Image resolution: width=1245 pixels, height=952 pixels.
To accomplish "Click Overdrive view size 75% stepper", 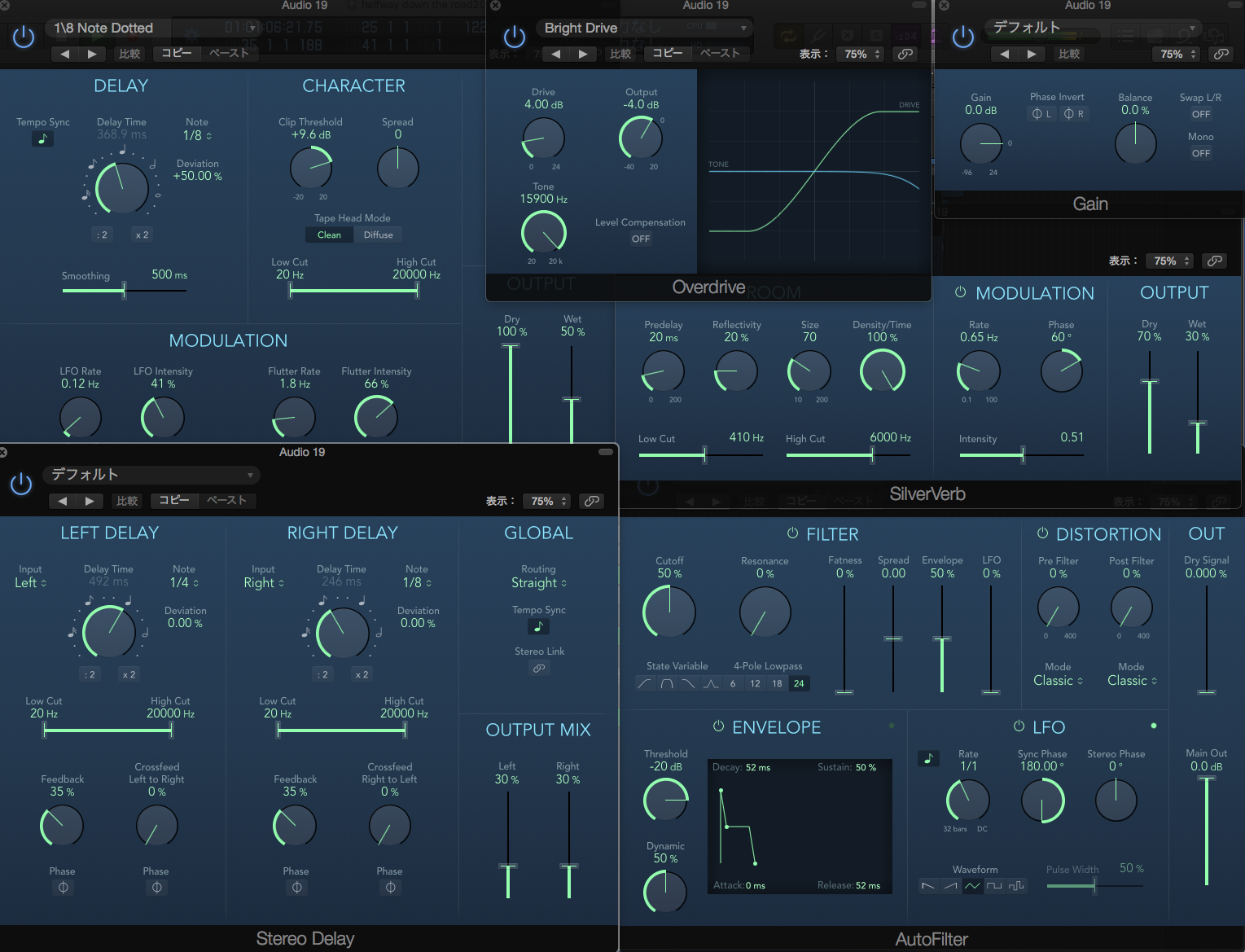I will pos(861,54).
